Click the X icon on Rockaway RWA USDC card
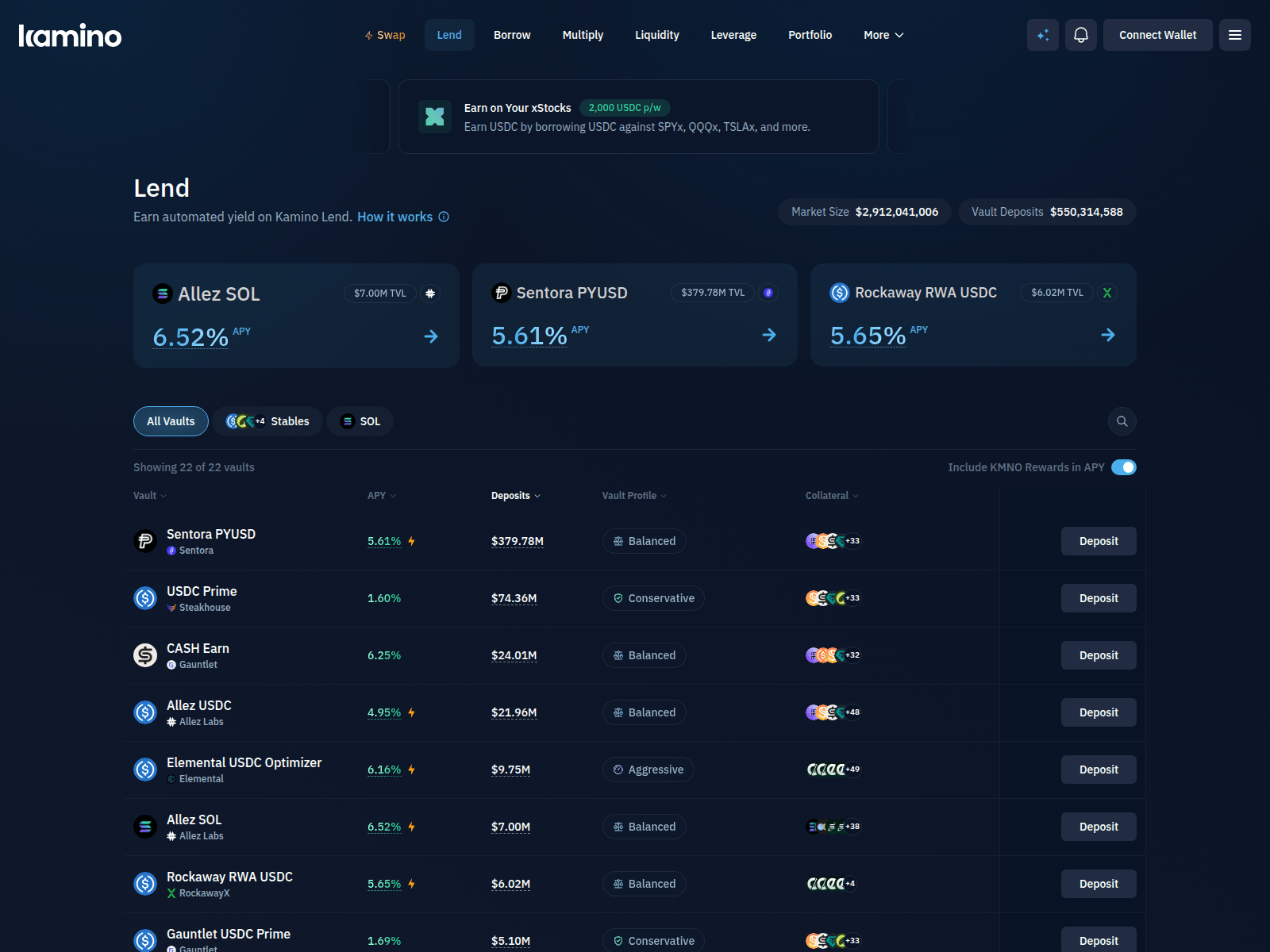The height and width of the screenshot is (952, 1270). click(x=1107, y=292)
